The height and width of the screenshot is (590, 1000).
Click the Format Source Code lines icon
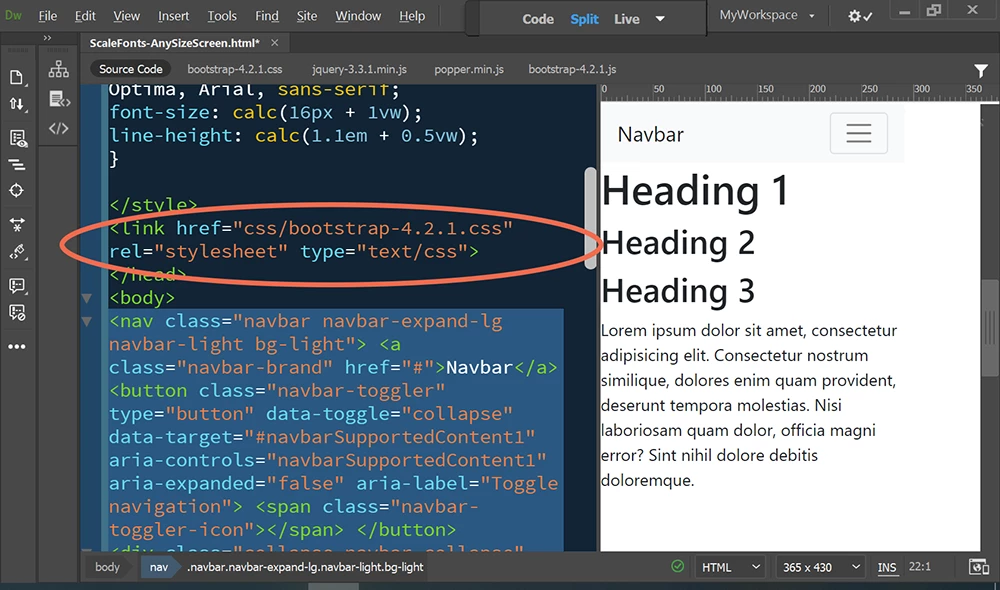pyautogui.click(x=17, y=165)
